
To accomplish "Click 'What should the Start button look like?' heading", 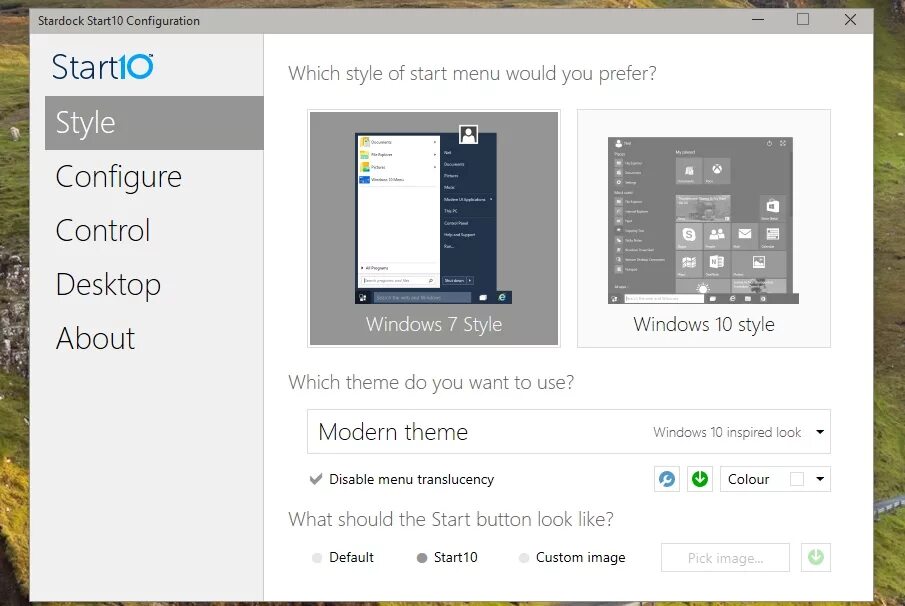I will 451,519.
